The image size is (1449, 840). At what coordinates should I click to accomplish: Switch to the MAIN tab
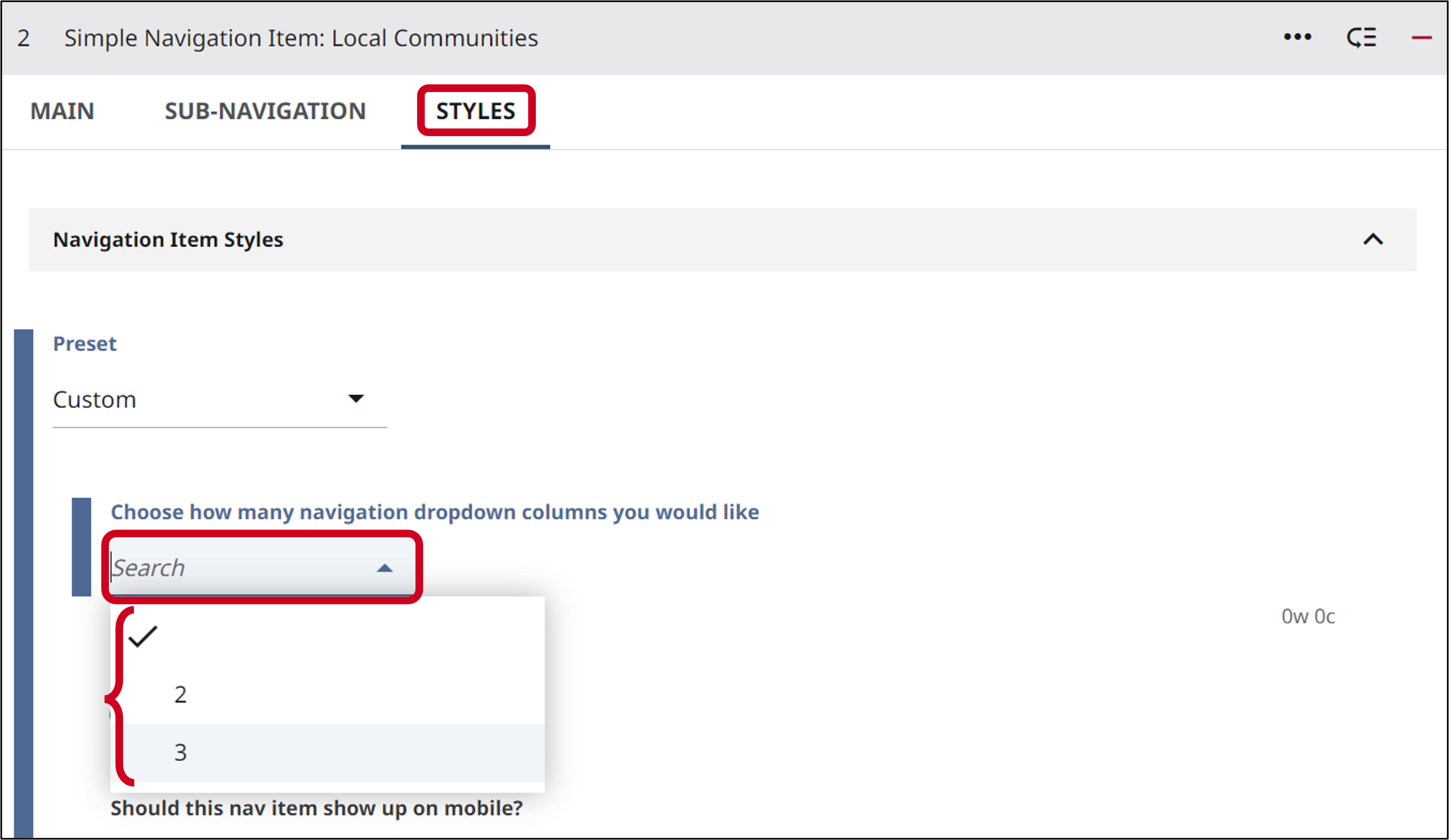pos(62,111)
